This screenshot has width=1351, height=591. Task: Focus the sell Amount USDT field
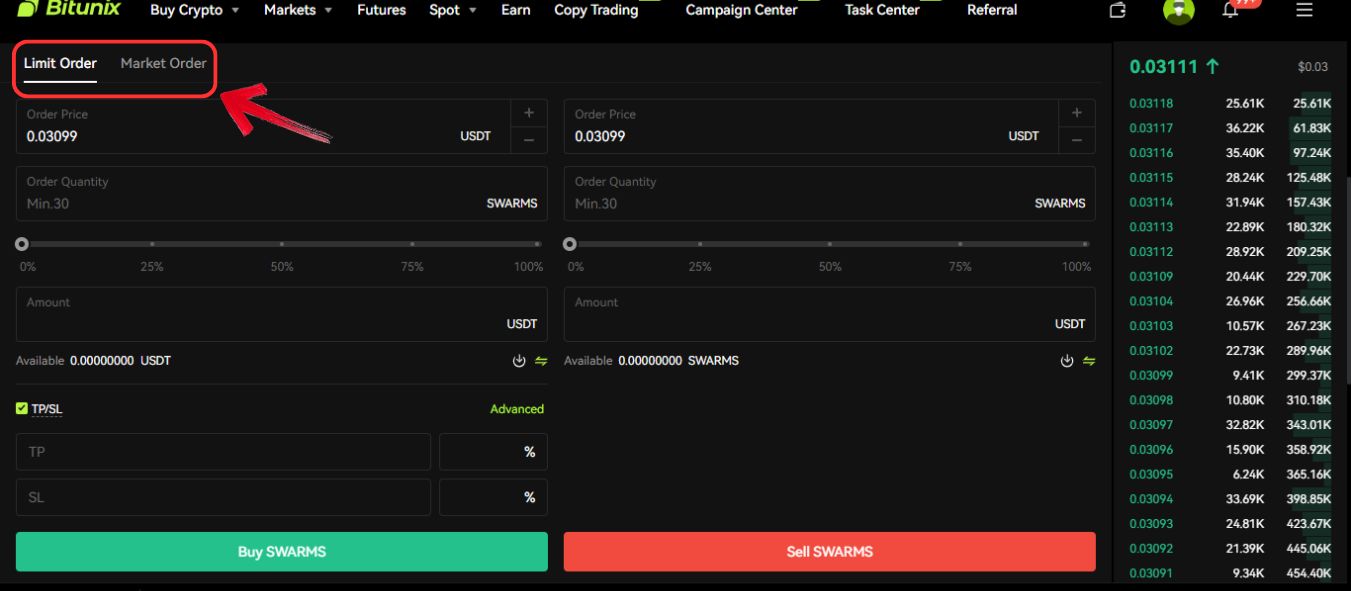pyautogui.click(x=830, y=315)
